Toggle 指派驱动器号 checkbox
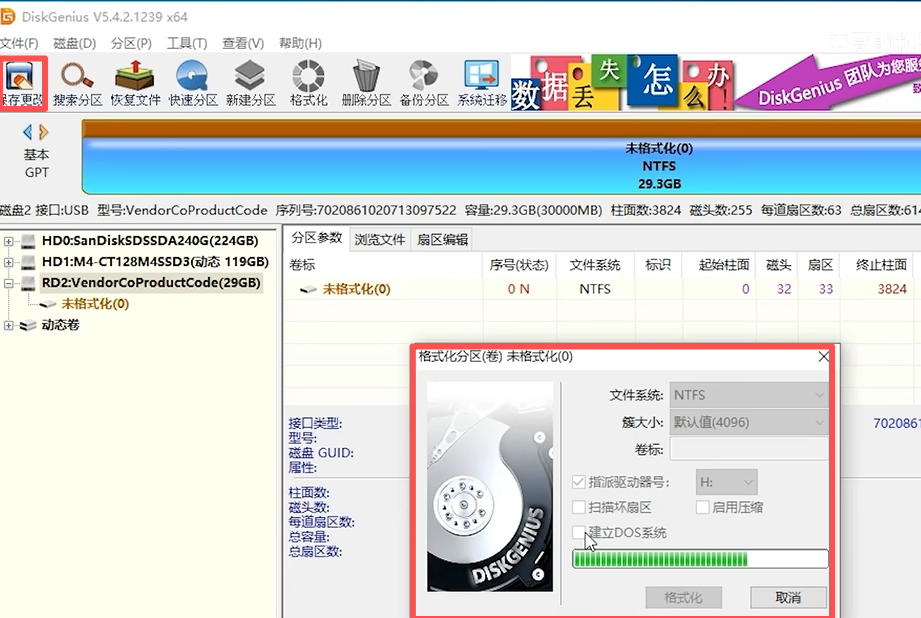Screen dimensions: 921x618 tap(579, 482)
